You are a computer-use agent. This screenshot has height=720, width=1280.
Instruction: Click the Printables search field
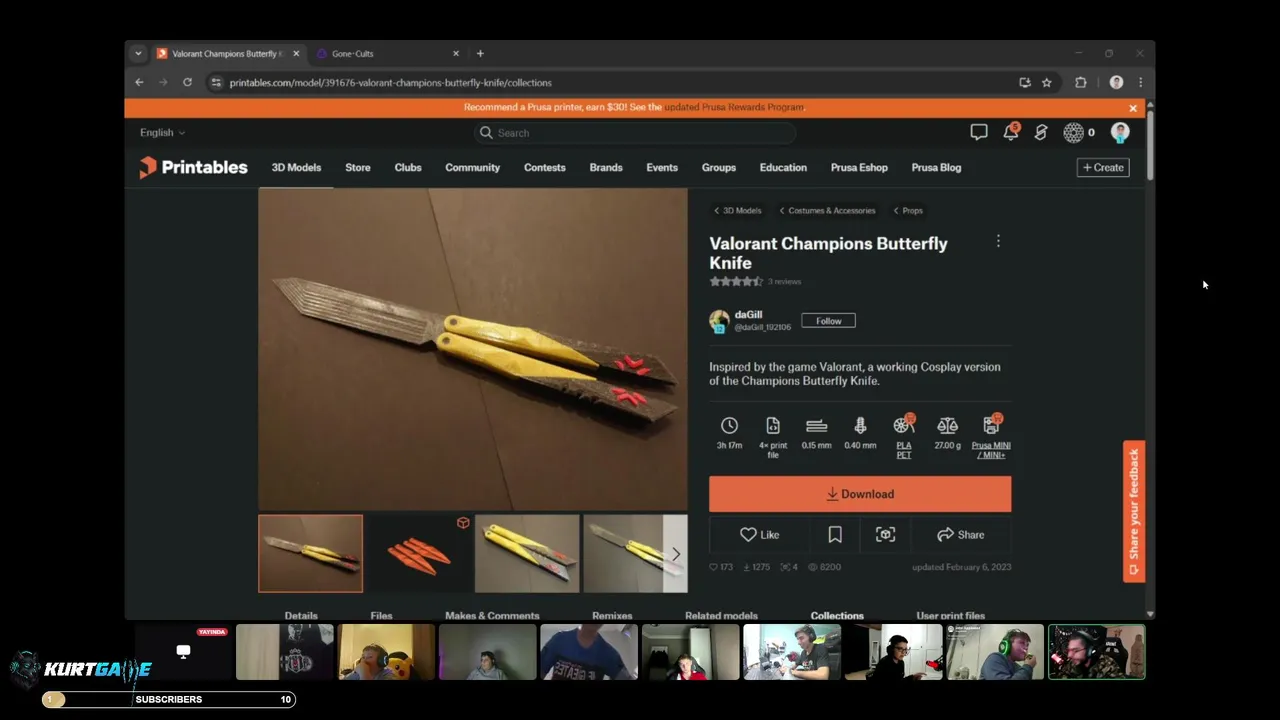click(x=635, y=133)
